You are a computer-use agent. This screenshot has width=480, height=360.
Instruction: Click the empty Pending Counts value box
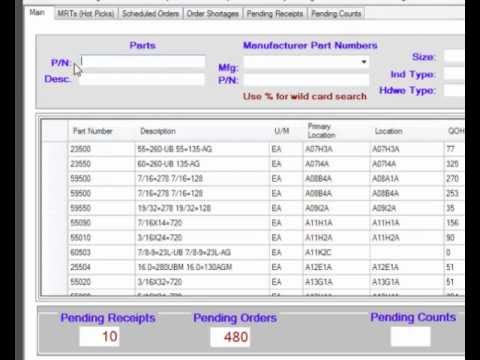pyautogui.click(x=410, y=336)
